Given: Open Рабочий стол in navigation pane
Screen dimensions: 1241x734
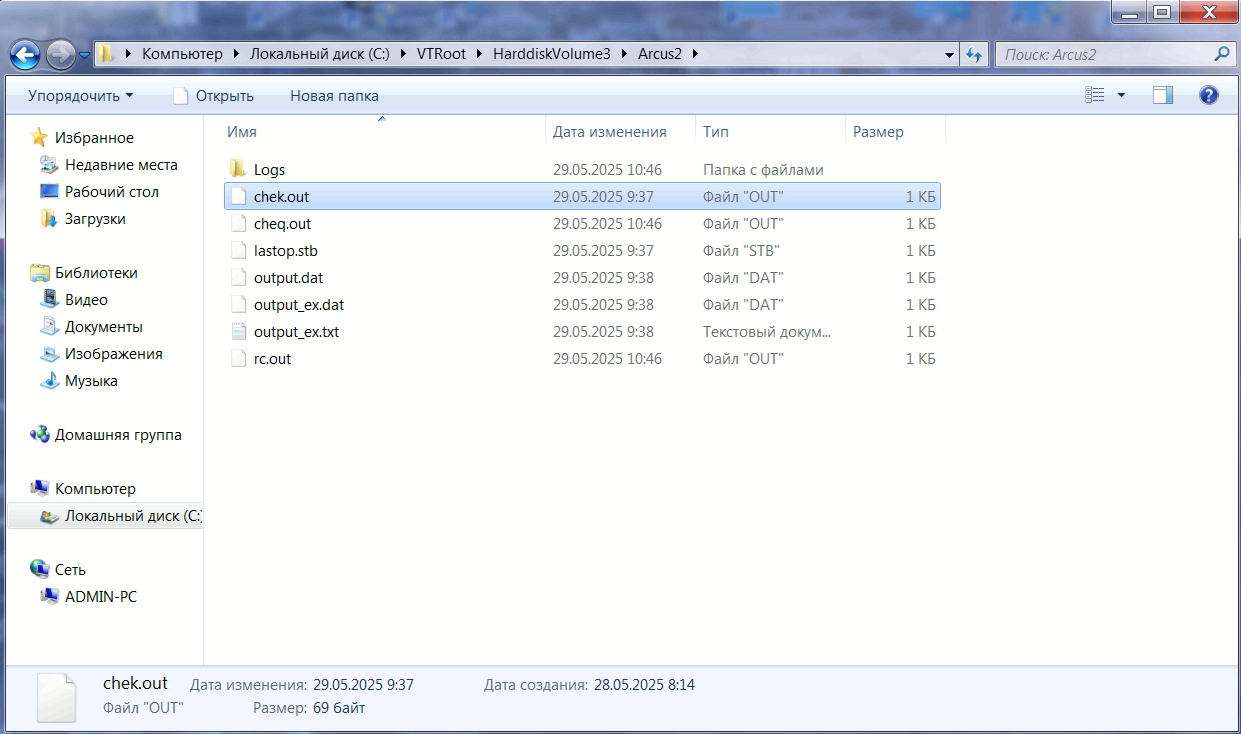Looking at the screenshot, I should pyautogui.click(x=112, y=192).
